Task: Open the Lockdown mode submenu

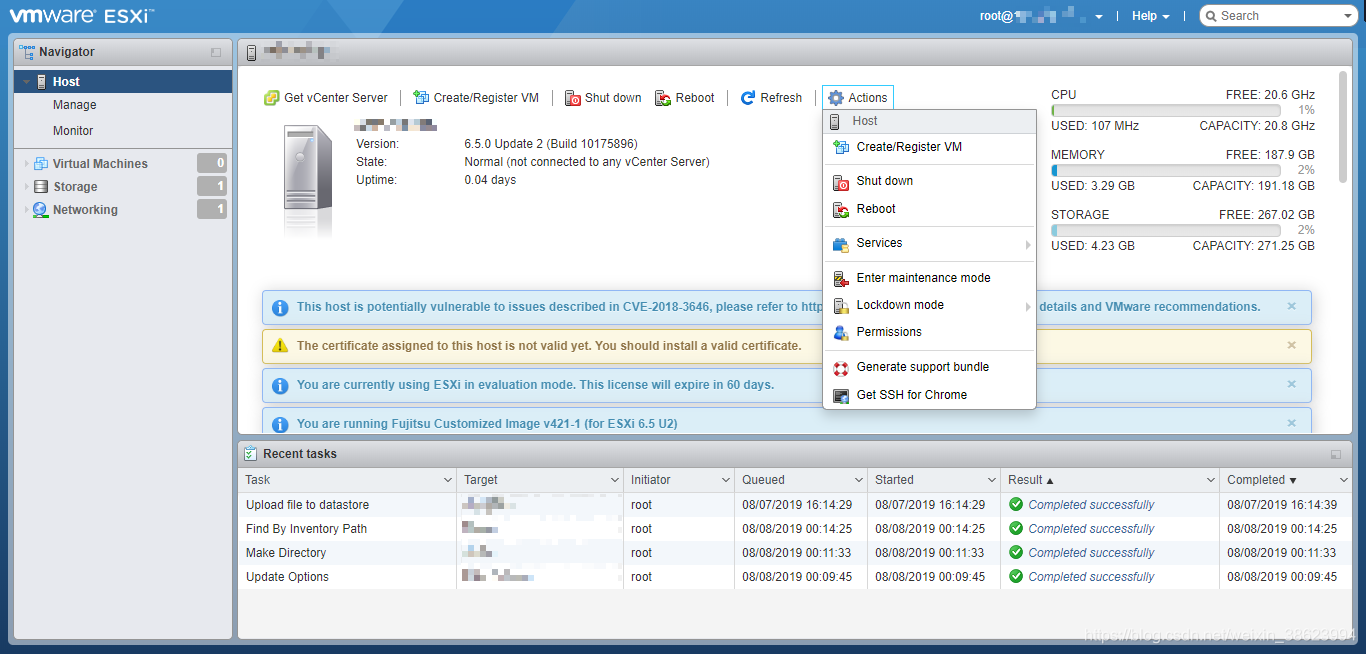Action: tap(929, 305)
